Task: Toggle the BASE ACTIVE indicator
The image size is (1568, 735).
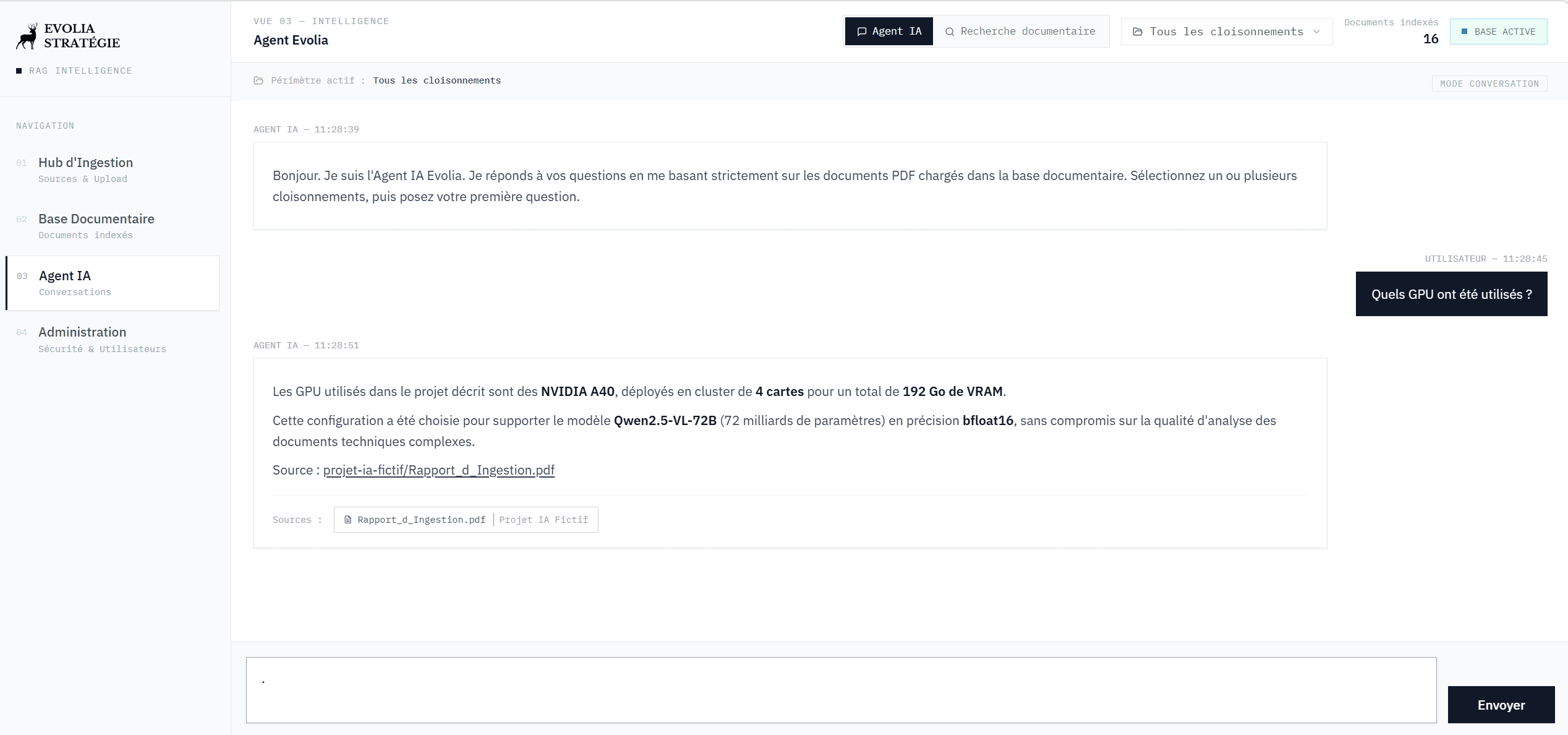Action: click(x=1499, y=31)
